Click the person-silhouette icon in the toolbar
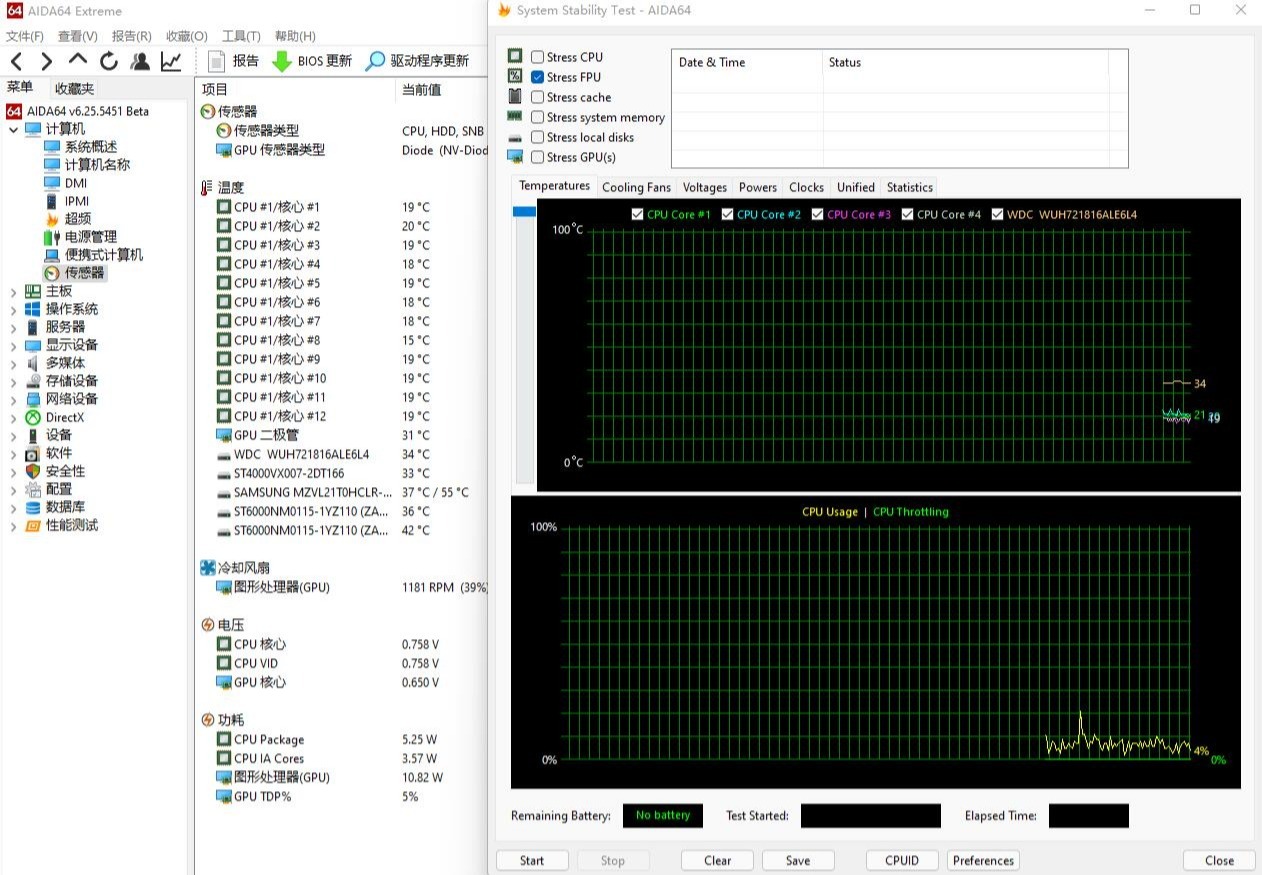The height and width of the screenshot is (875, 1262). pyautogui.click(x=140, y=61)
